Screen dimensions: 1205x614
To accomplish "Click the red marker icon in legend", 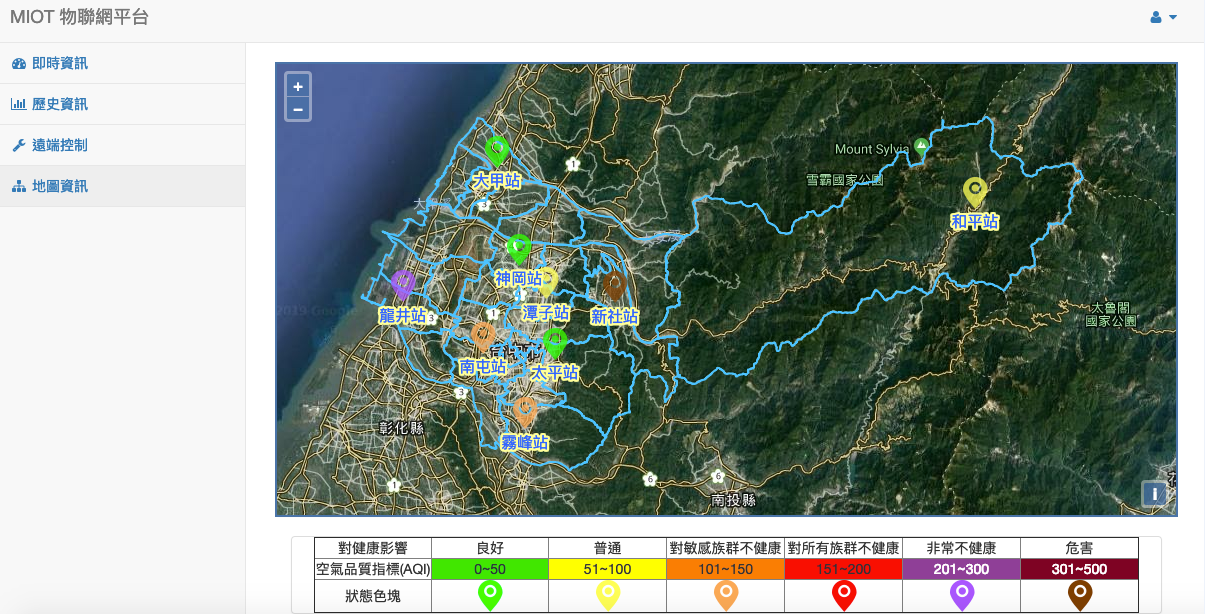I will pos(844,594).
